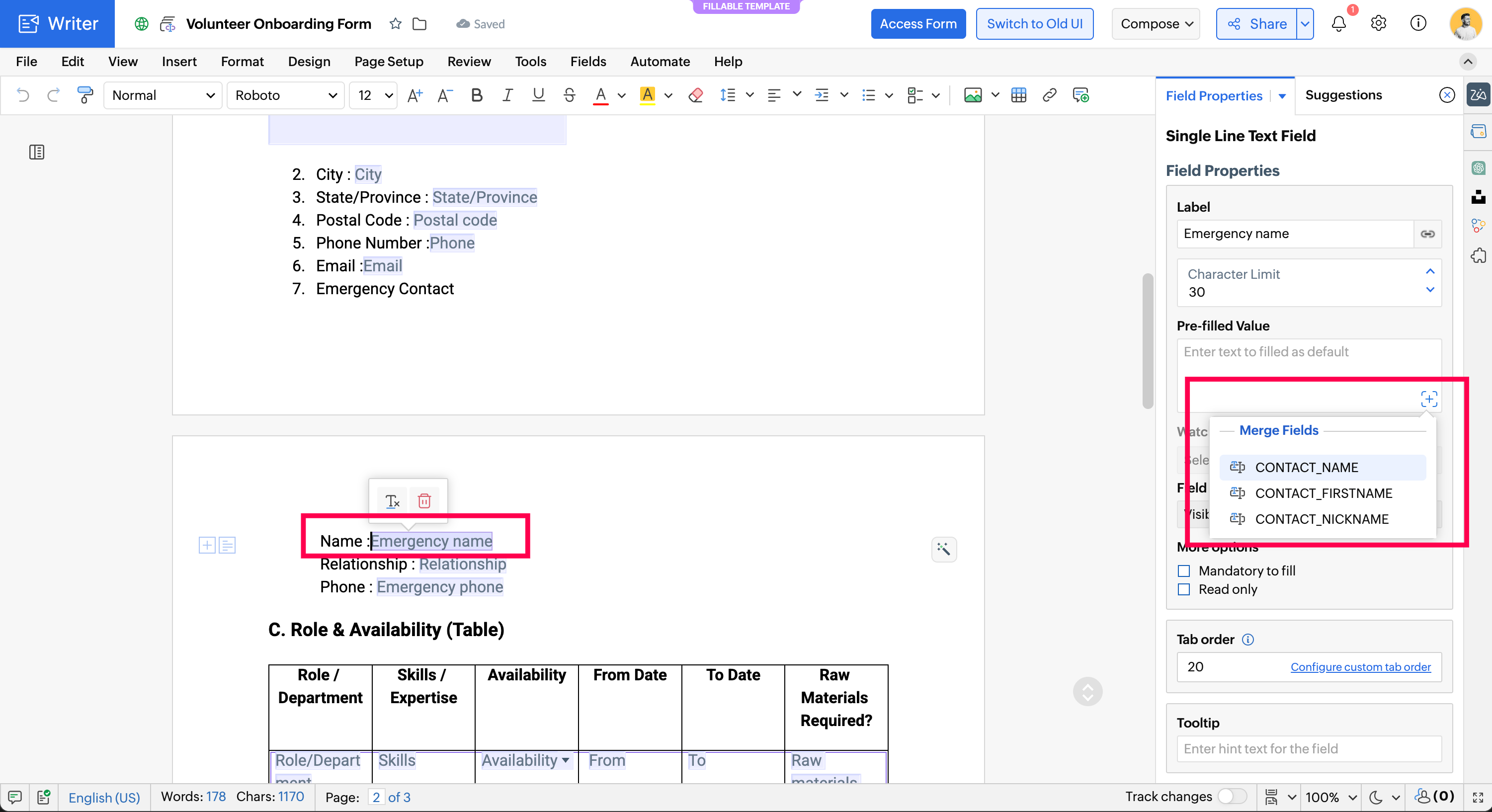Expand the Roboto font dropdown
This screenshot has height=812, width=1492.
click(x=286, y=95)
